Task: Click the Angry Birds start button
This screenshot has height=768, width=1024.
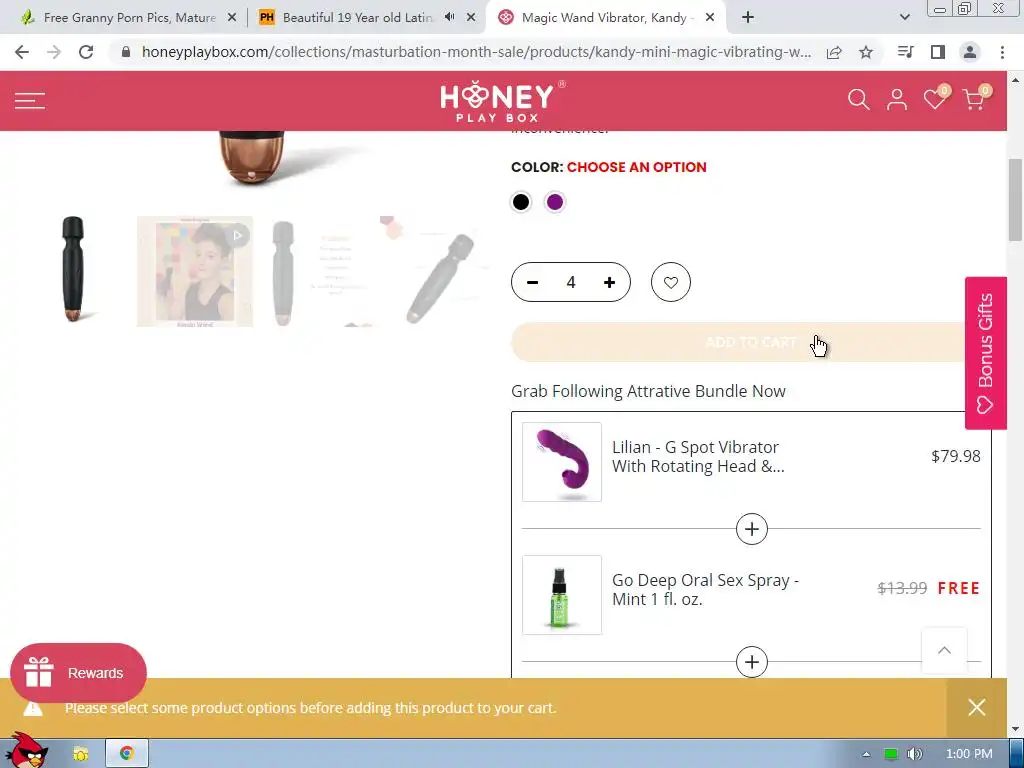Action: (25, 750)
